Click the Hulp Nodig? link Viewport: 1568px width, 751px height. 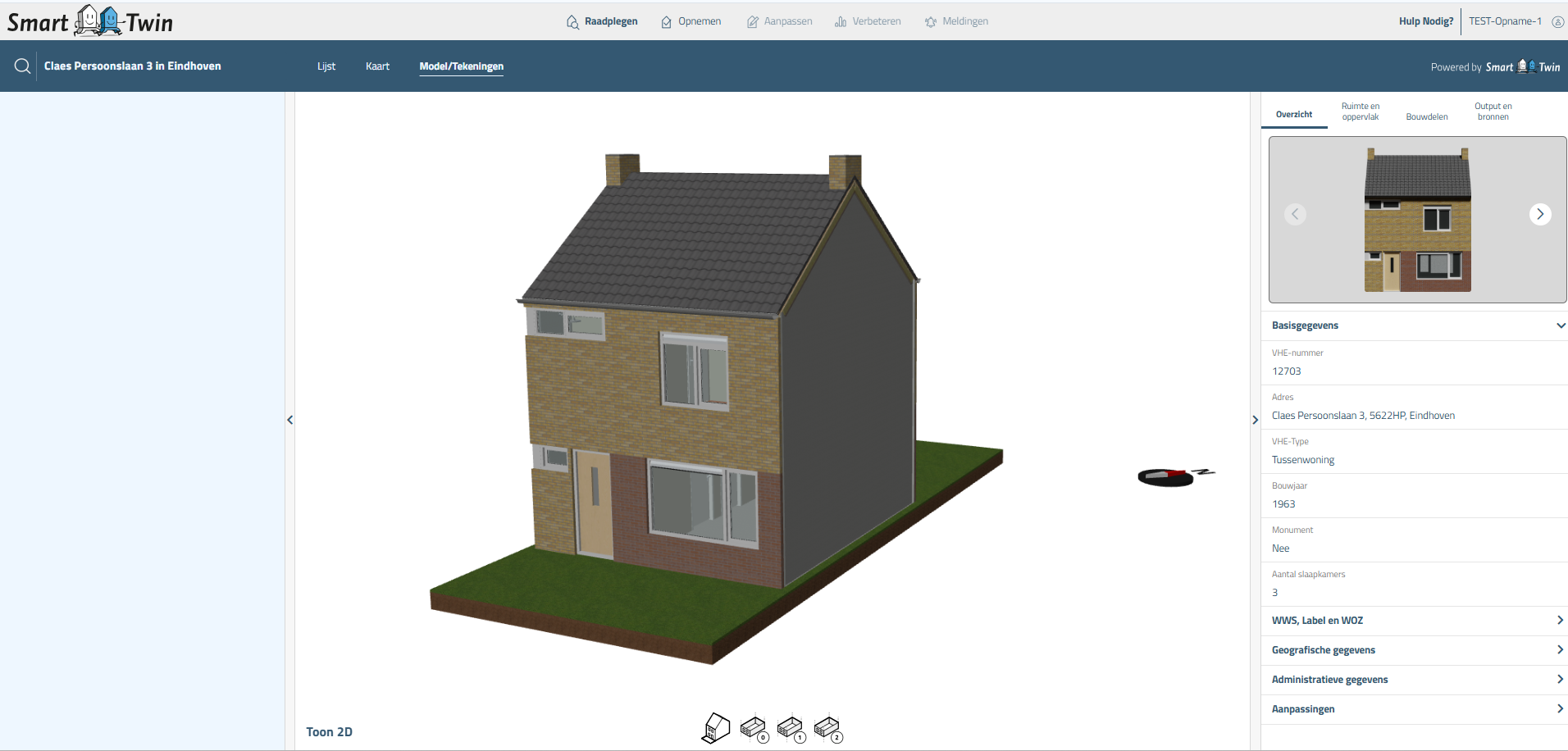coord(1425,21)
